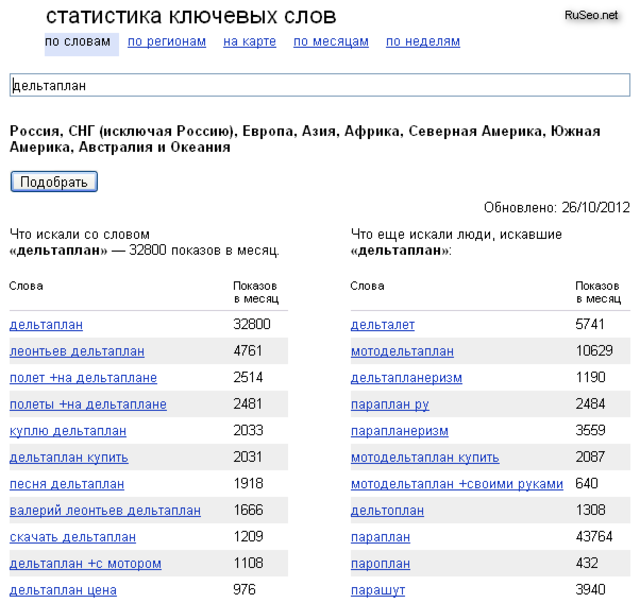Image resolution: width=640 pixels, height=603 pixels.
Task: Open the 'куплю дельтаплан' link
Action: pos(68,431)
